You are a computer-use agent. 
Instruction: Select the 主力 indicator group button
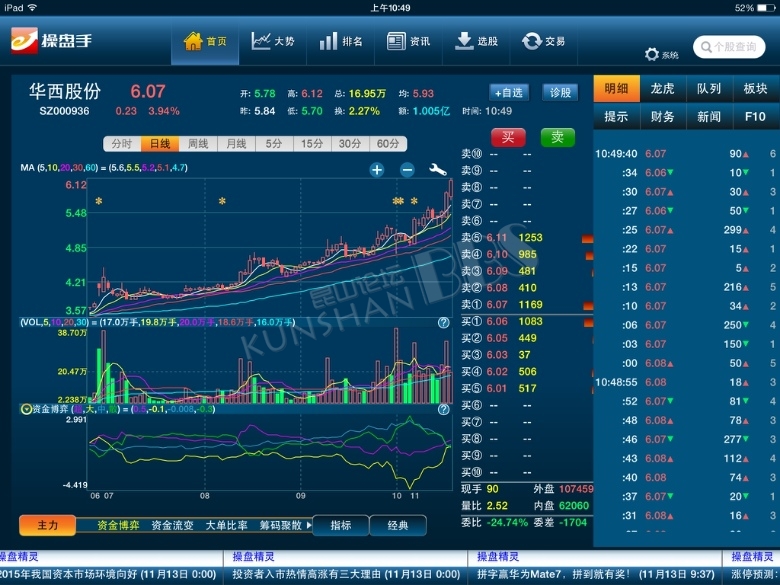(x=48, y=525)
